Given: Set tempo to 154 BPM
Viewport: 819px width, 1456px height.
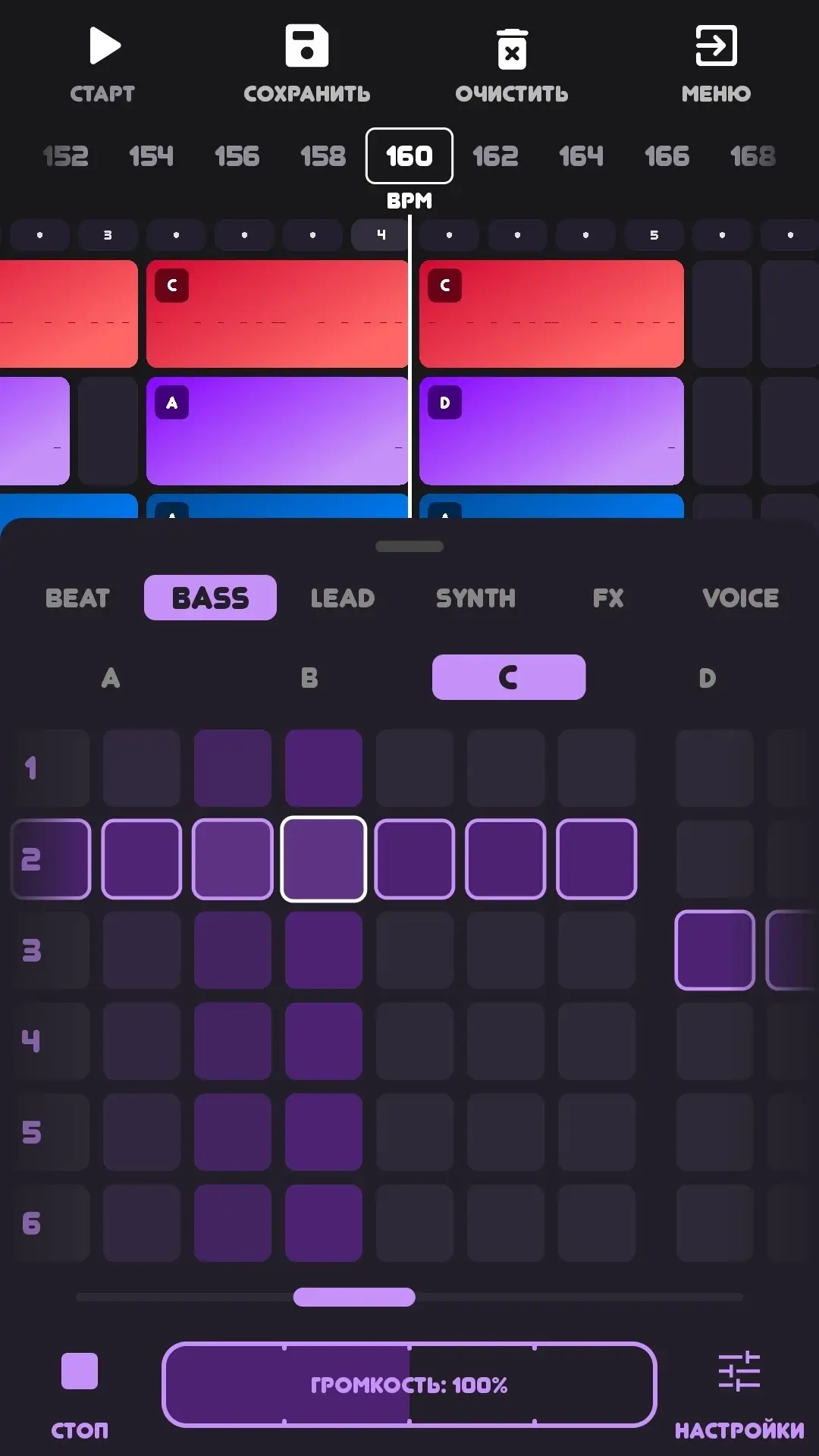Looking at the screenshot, I should (151, 156).
